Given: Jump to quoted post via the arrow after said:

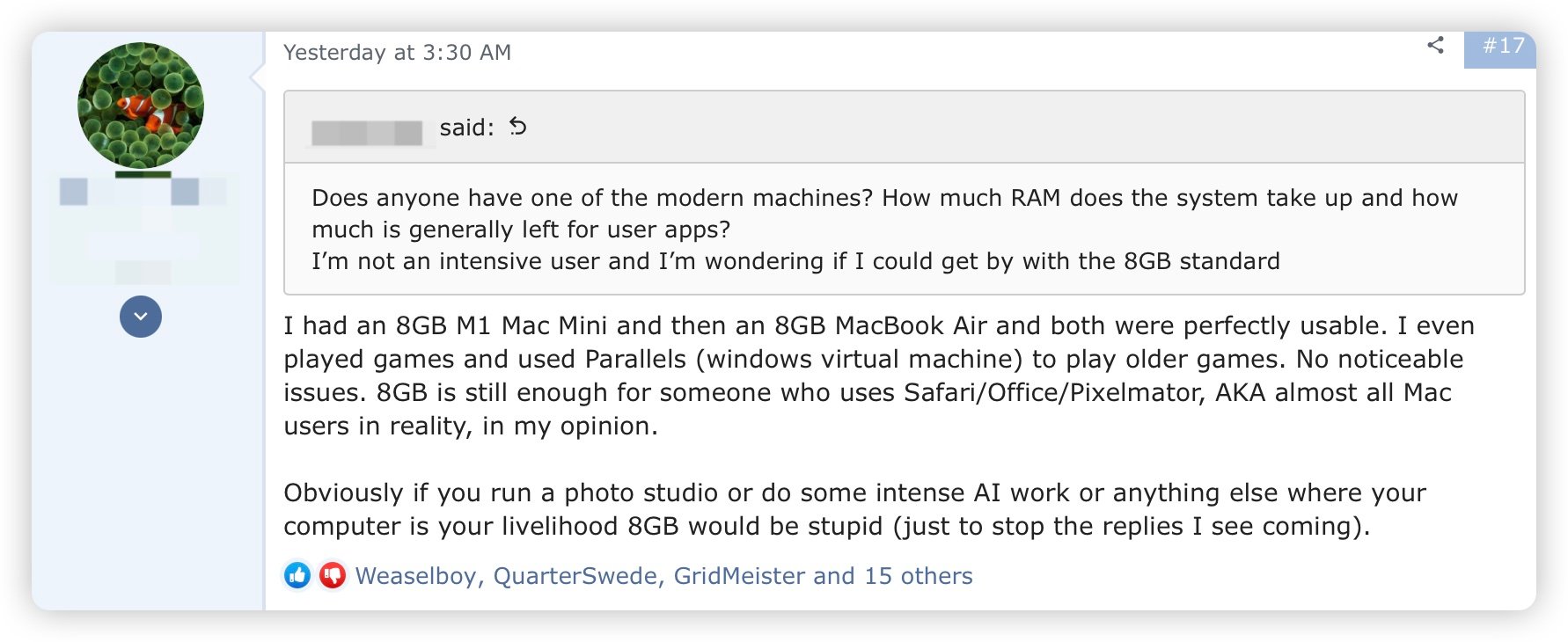Looking at the screenshot, I should (x=518, y=127).
